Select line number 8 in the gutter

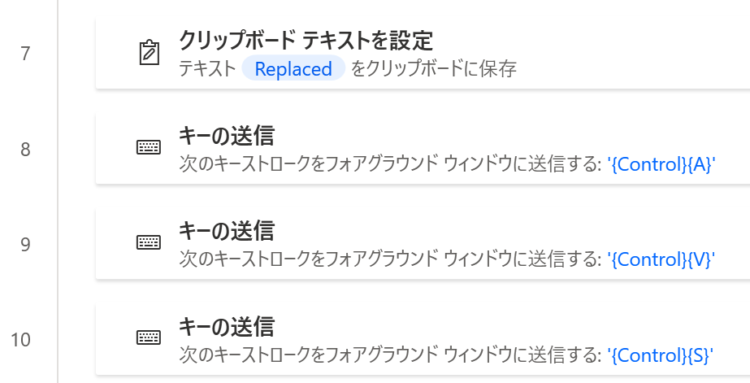[25, 149]
